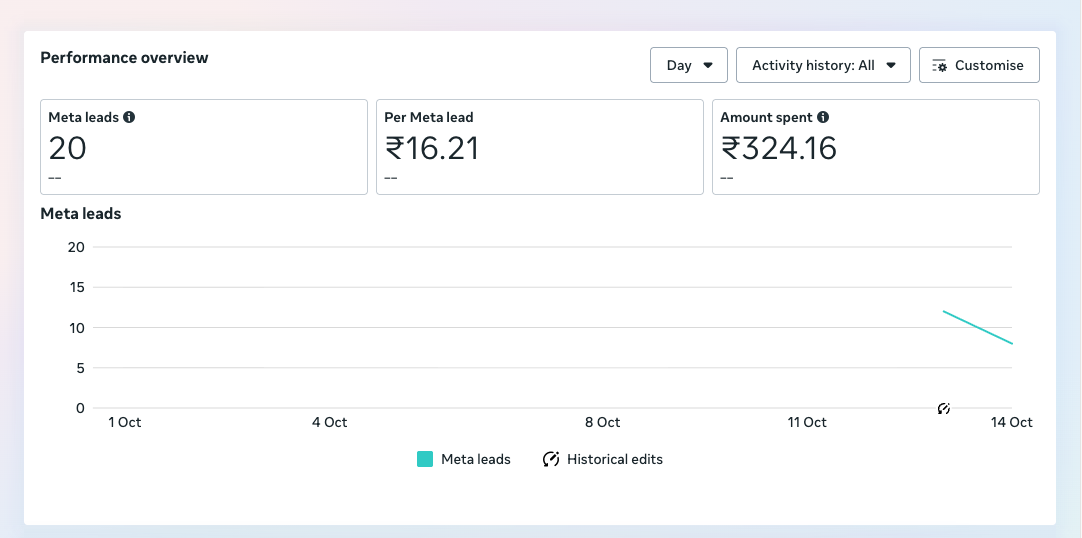Select the Meta leads metric card showing 20
The image size is (1082, 538).
click(204, 147)
